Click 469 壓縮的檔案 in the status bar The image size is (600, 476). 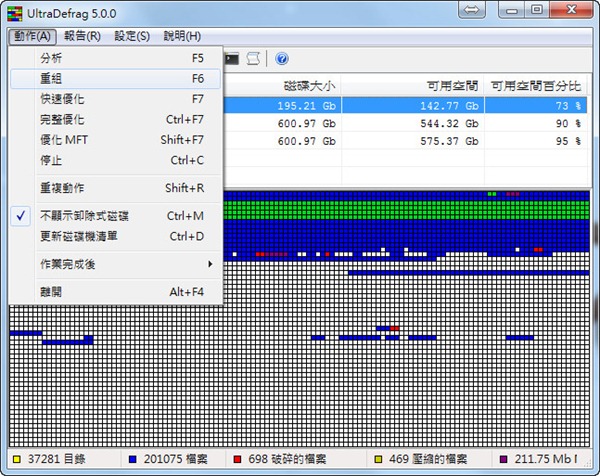428,459
